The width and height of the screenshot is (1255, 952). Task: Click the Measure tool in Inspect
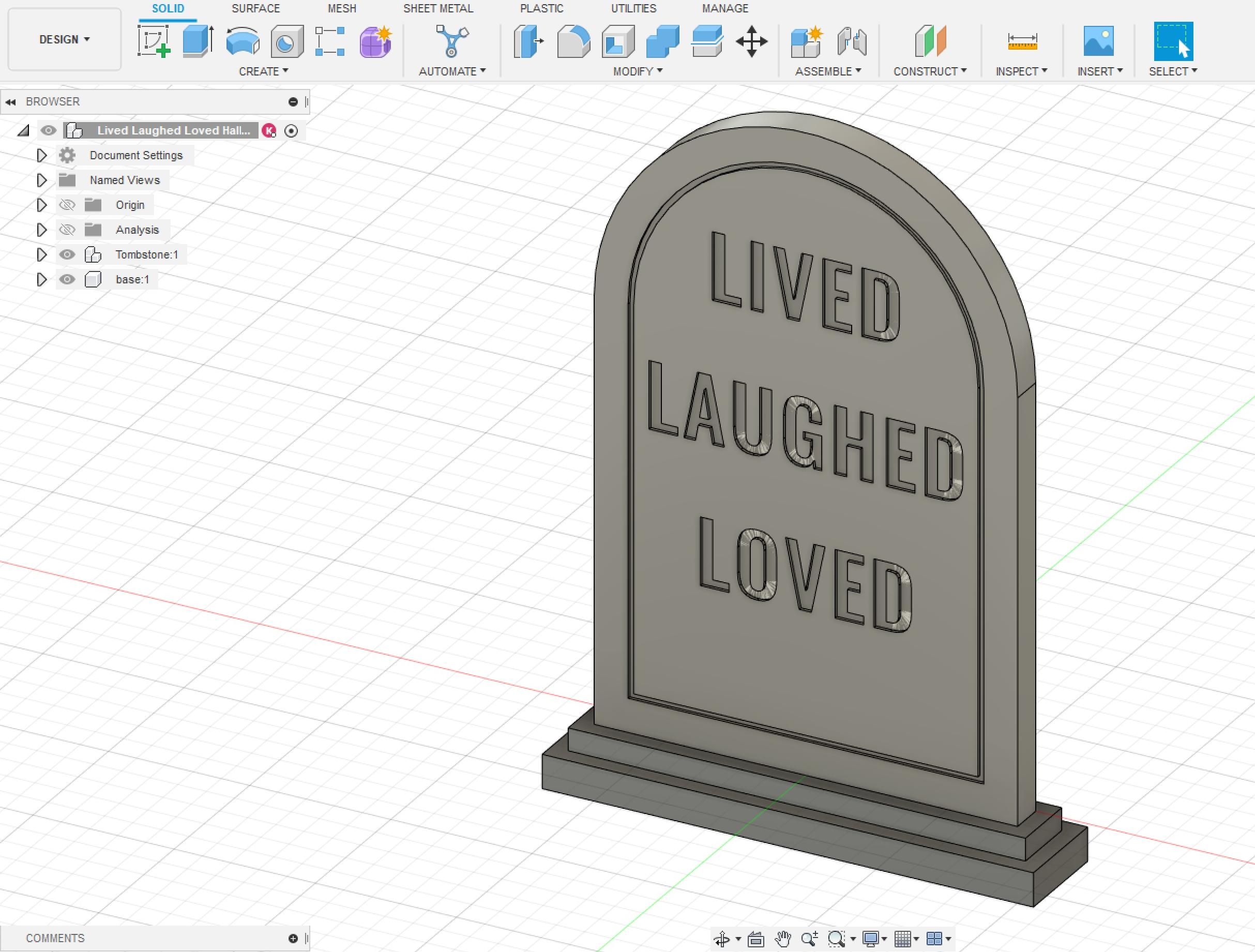pos(1020,40)
